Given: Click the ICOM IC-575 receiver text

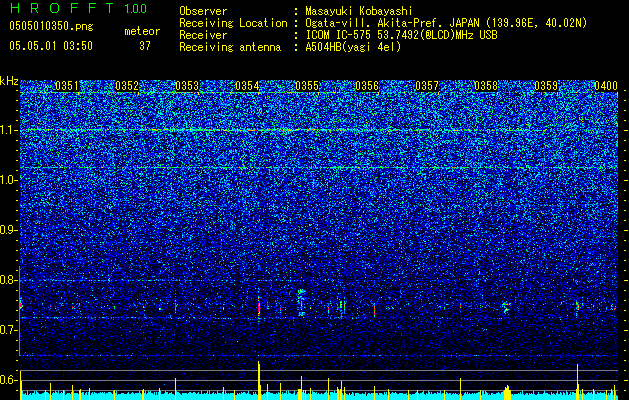Looking at the screenshot, I should (x=401, y=35).
